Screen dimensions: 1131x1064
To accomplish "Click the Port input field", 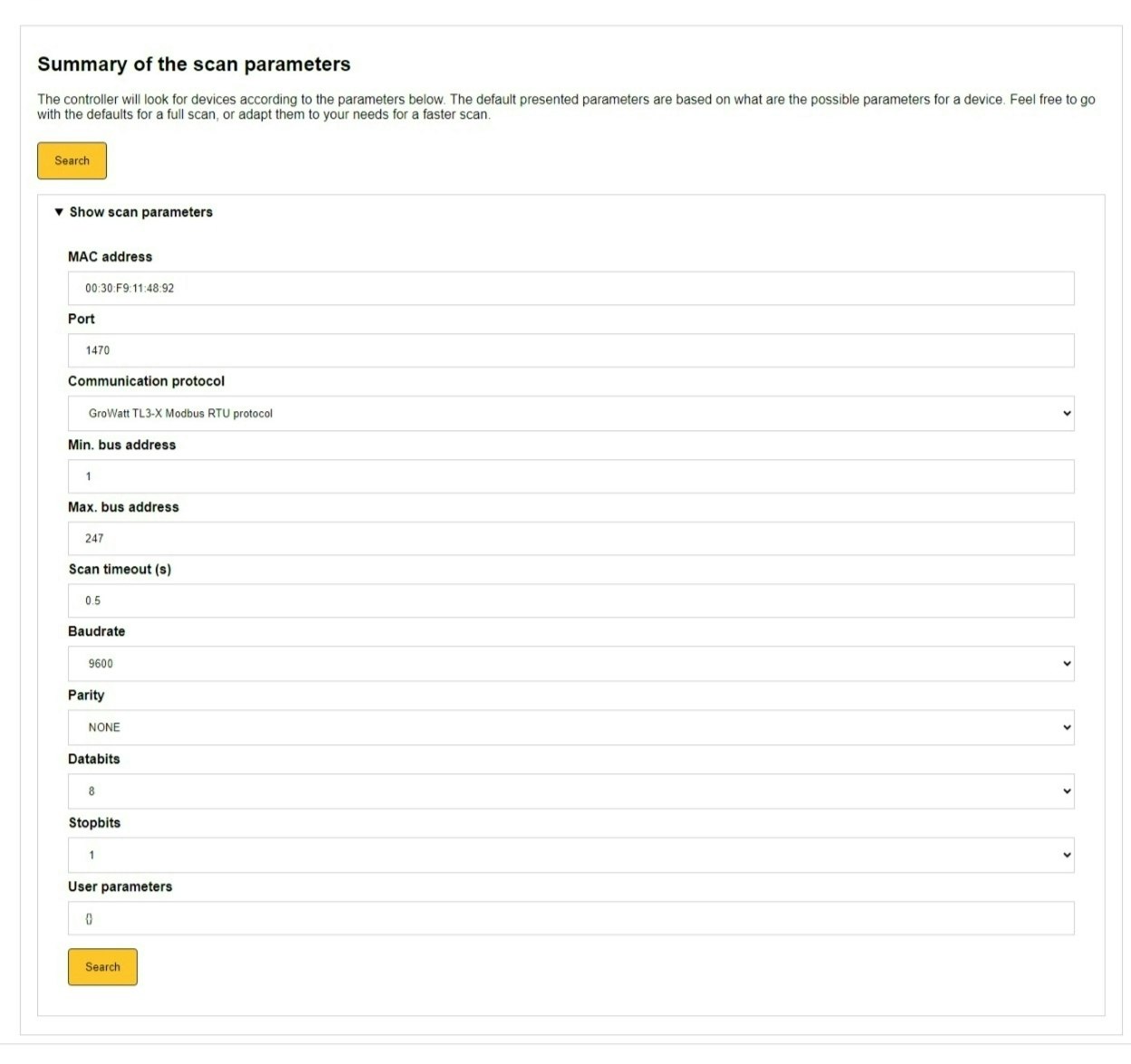I will [570, 350].
